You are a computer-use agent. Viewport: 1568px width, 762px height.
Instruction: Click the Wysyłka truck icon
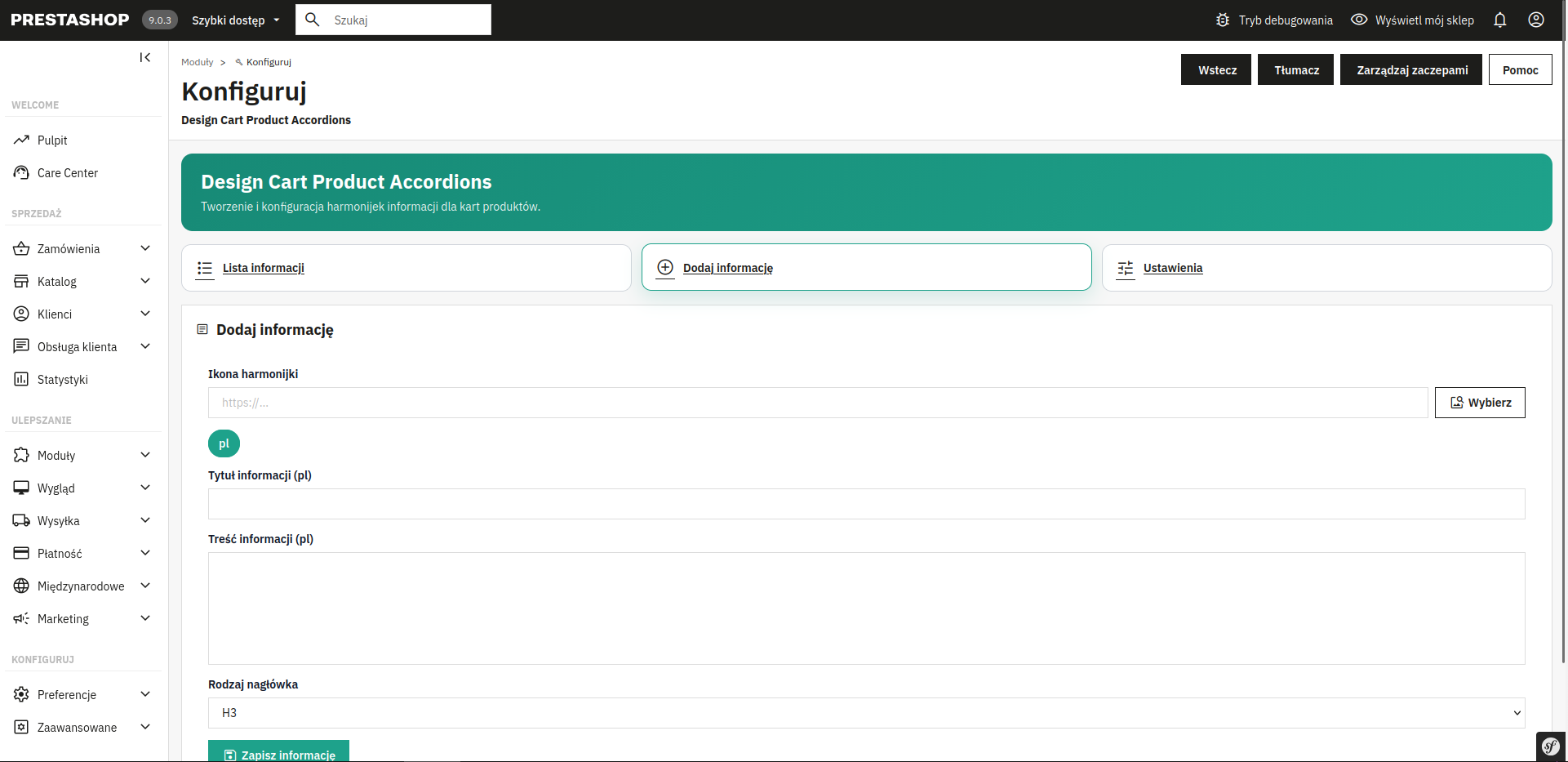click(21, 521)
